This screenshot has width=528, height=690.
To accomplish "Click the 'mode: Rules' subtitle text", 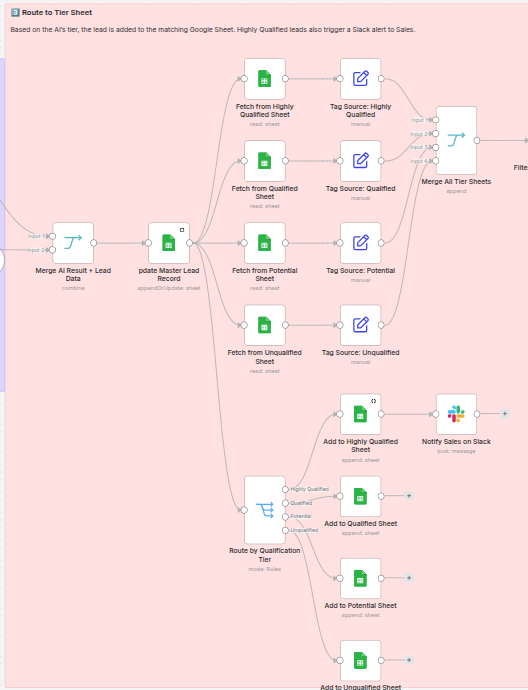I will pos(264,569).
